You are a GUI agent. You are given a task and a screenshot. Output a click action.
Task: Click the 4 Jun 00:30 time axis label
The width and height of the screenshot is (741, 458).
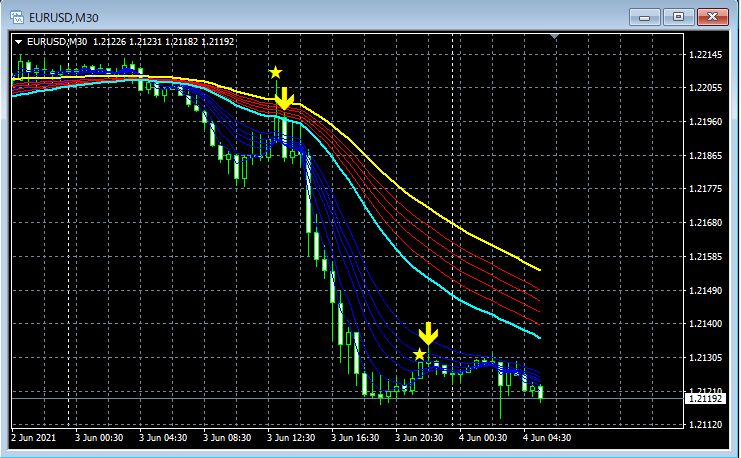[483, 438]
